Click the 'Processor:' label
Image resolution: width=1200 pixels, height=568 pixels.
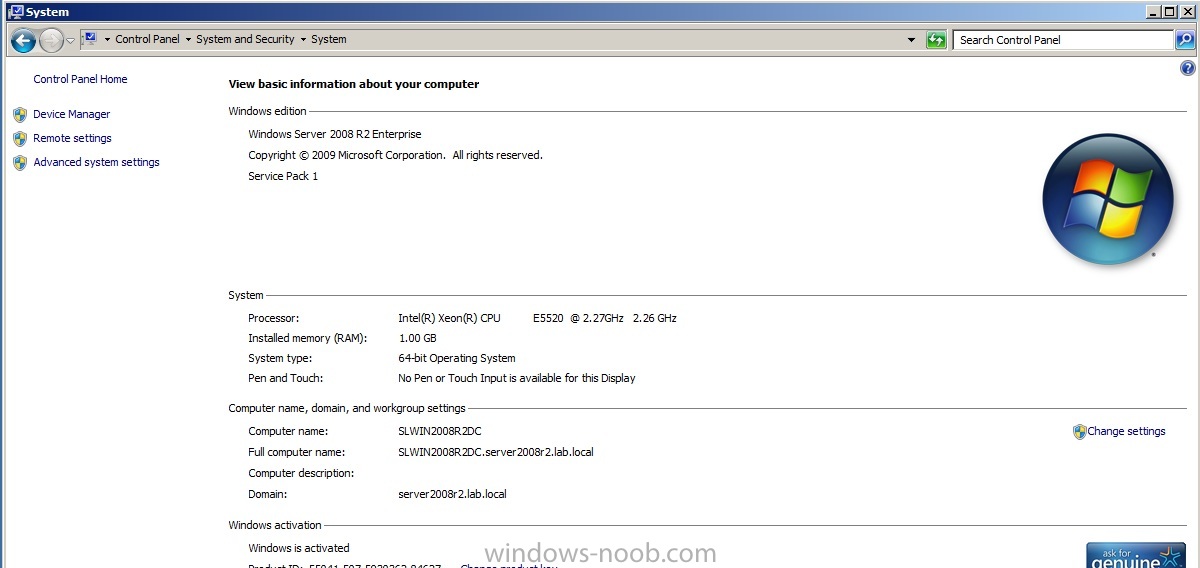pyautogui.click(x=273, y=318)
